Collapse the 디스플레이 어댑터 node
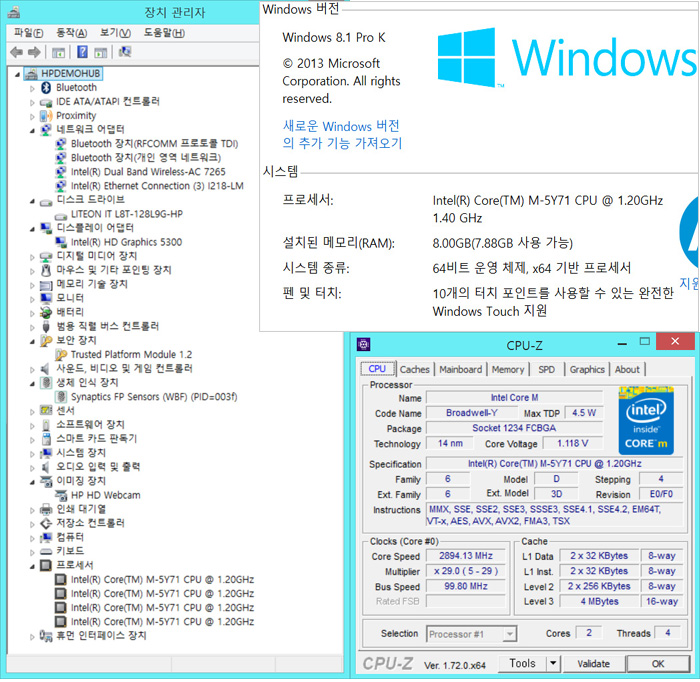The width and height of the screenshot is (700, 682). 32,229
